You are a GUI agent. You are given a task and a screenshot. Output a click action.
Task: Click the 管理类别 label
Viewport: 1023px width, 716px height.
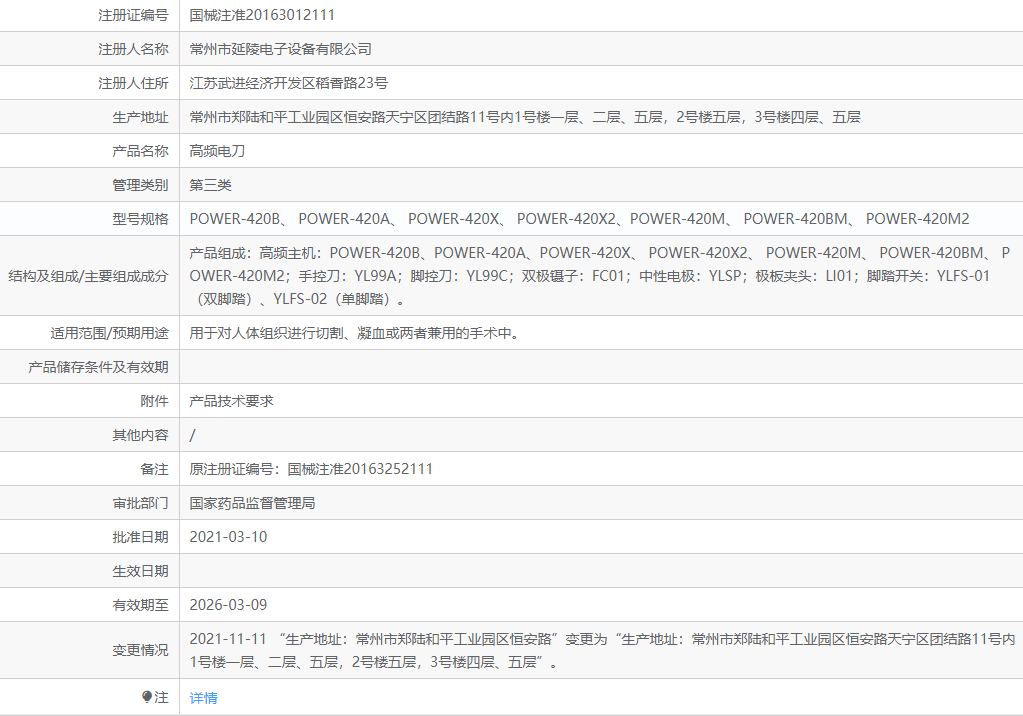click(x=140, y=185)
